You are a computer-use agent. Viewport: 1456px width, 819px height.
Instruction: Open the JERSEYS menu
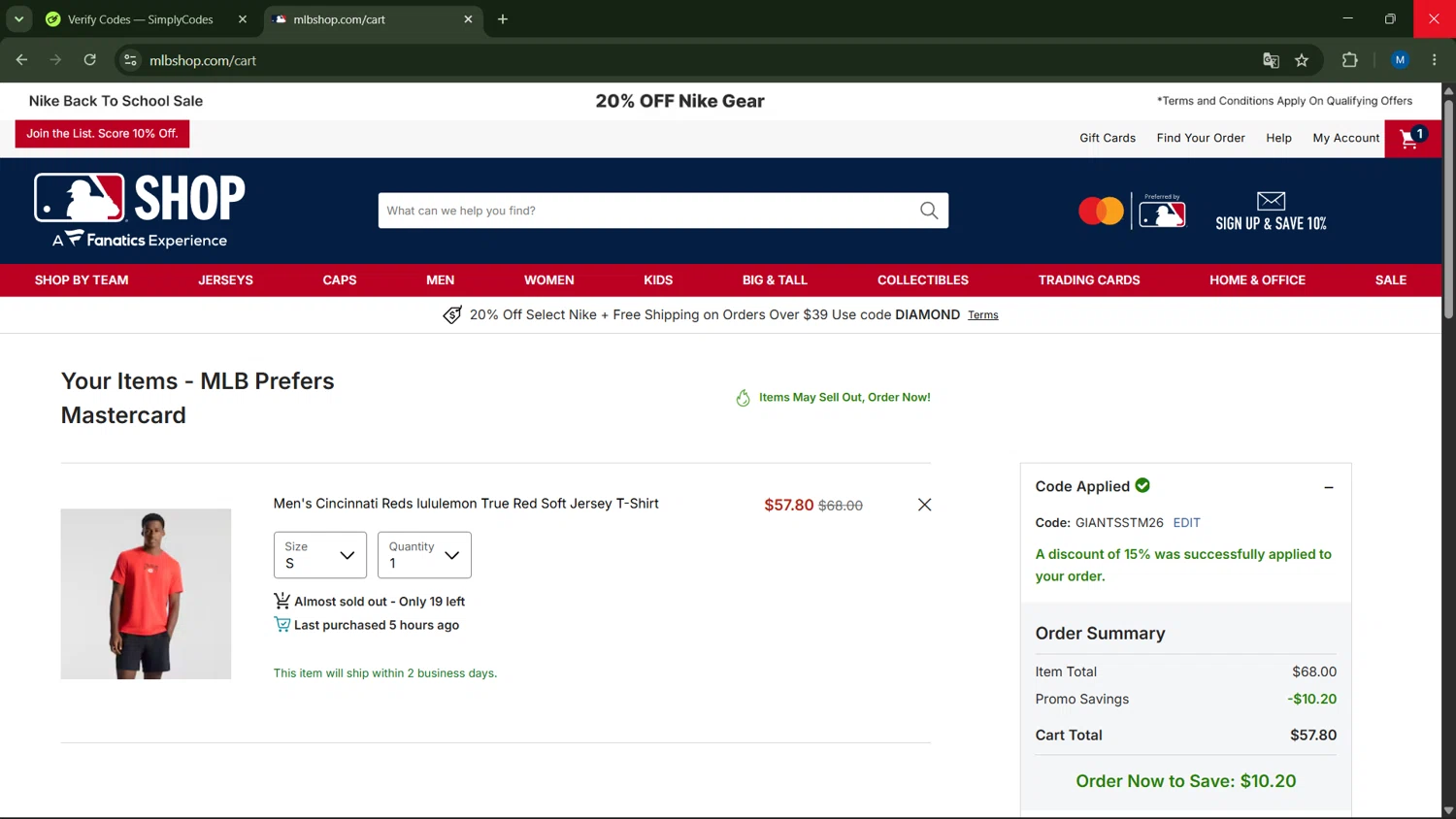tap(225, 280)
